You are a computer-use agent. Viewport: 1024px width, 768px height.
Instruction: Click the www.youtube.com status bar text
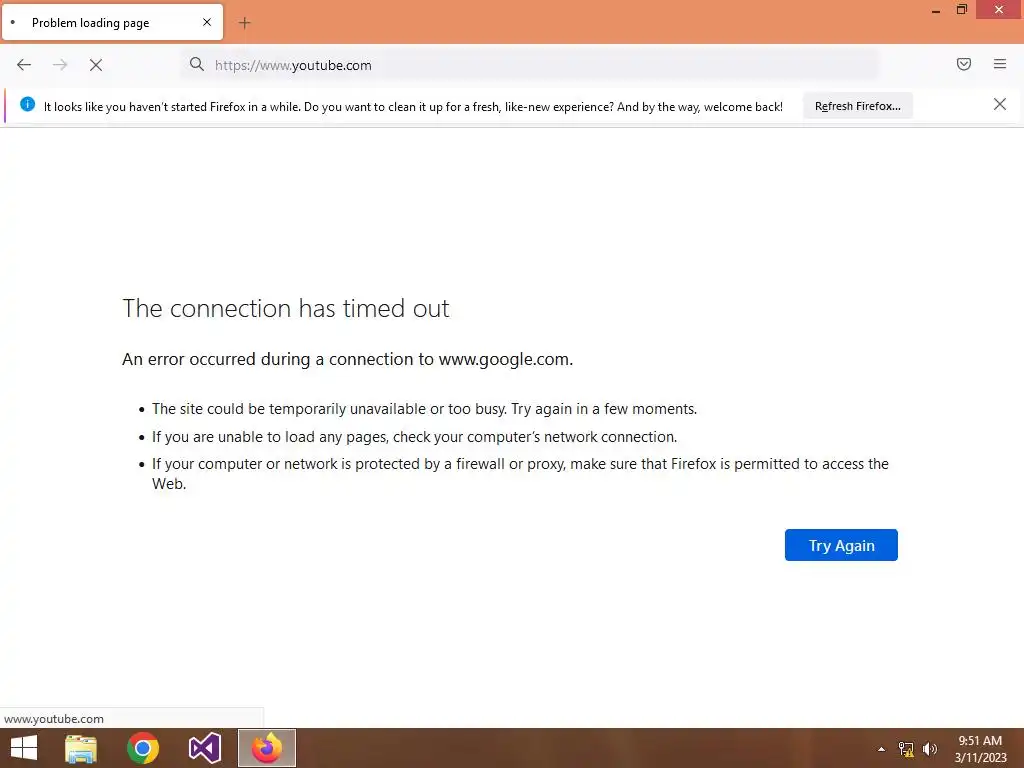pyautogui.click(x=54, y=719)
